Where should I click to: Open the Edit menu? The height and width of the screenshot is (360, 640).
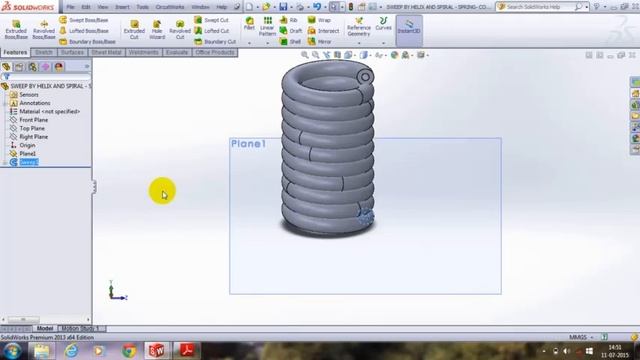click(86, 7)
